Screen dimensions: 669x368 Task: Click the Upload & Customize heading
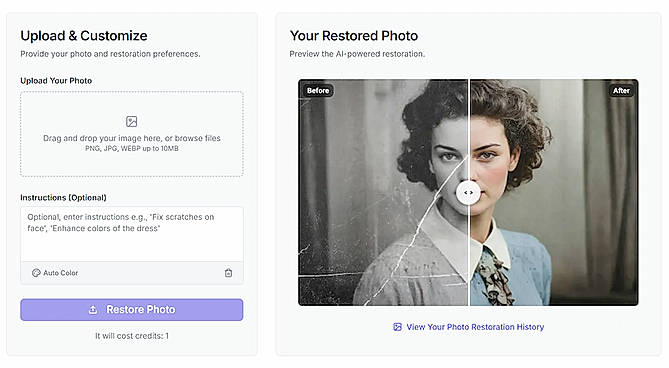point(84,36)
